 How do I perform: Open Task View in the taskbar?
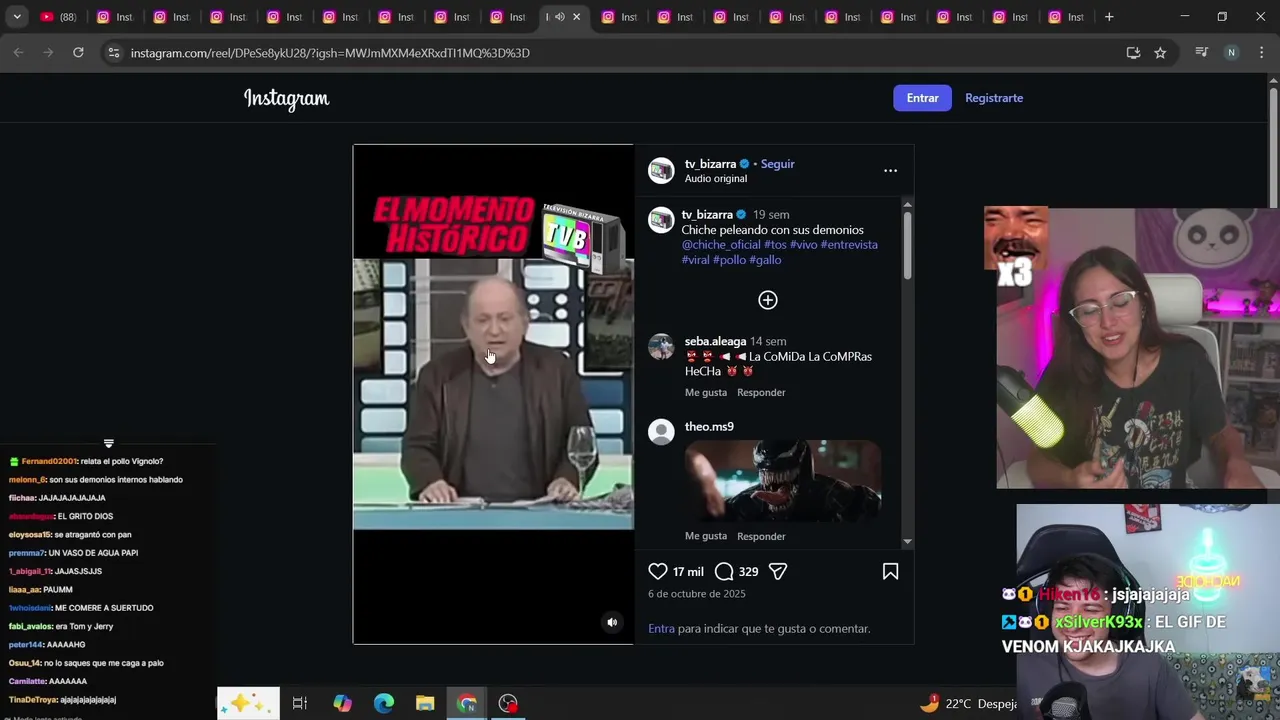pyautogui.click(x=299, y=703)
